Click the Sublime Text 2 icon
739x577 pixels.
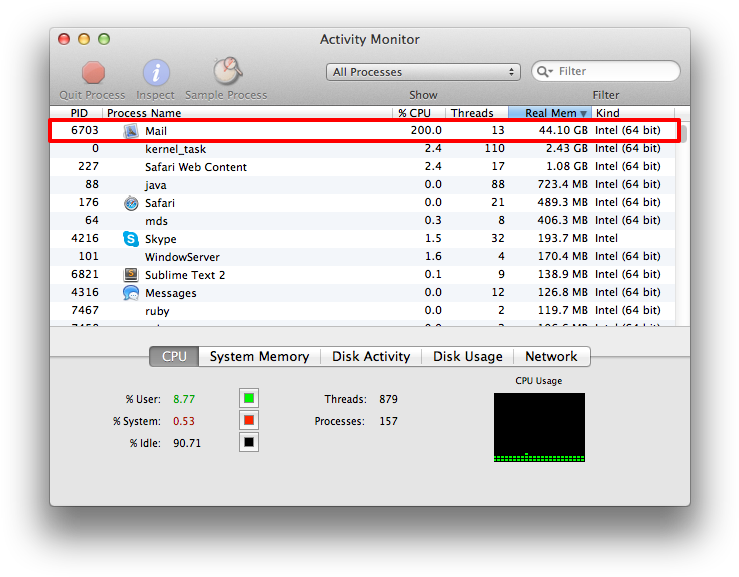pos(131,274)
